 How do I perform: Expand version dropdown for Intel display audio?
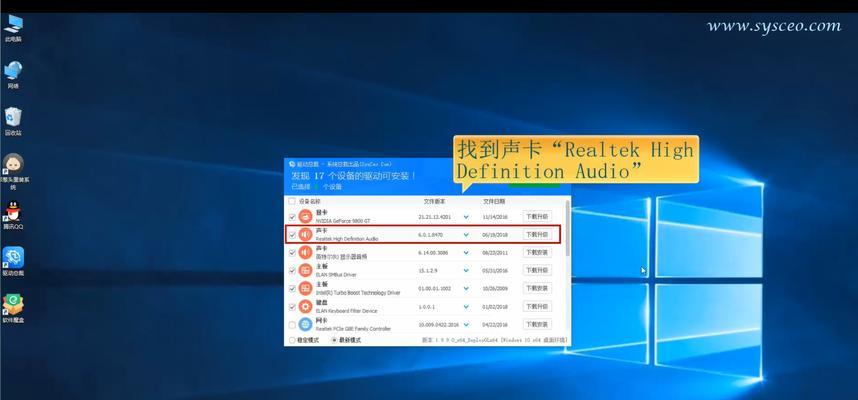(x=466, y=253)
